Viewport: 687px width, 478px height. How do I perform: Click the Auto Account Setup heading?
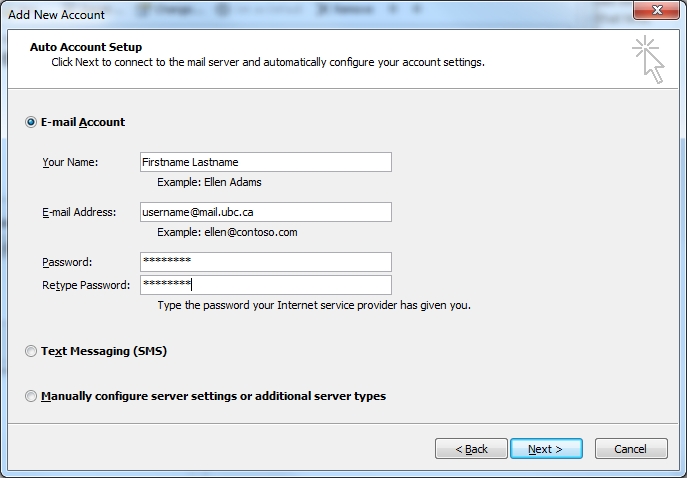coord(86,47)
